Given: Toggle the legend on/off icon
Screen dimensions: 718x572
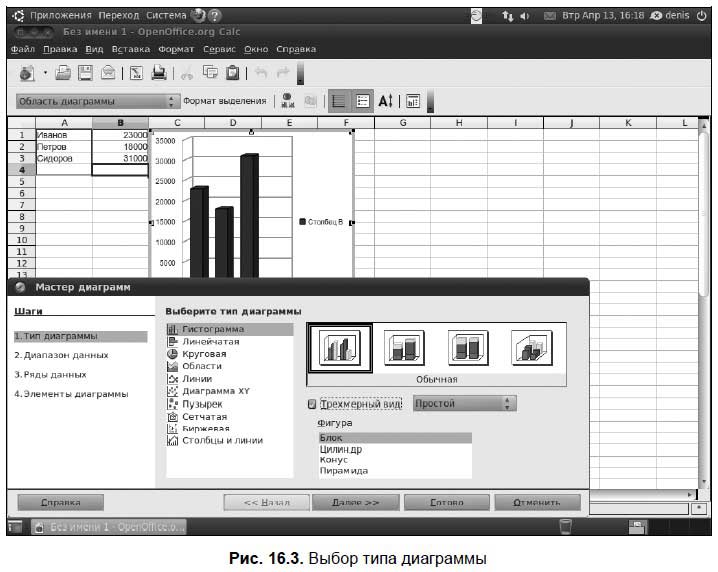Looking at the screenshot, I should pos(363,101).
